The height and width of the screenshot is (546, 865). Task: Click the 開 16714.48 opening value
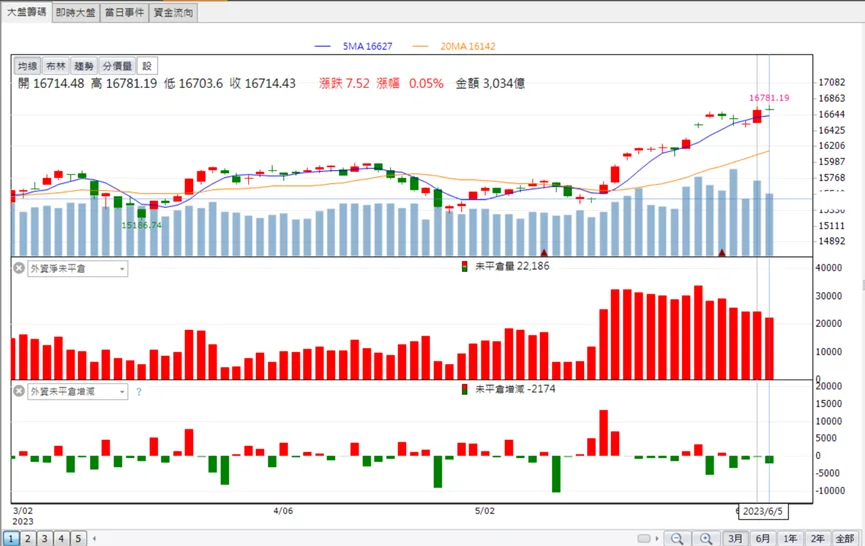pyautogui.click(x=51, y=83)
